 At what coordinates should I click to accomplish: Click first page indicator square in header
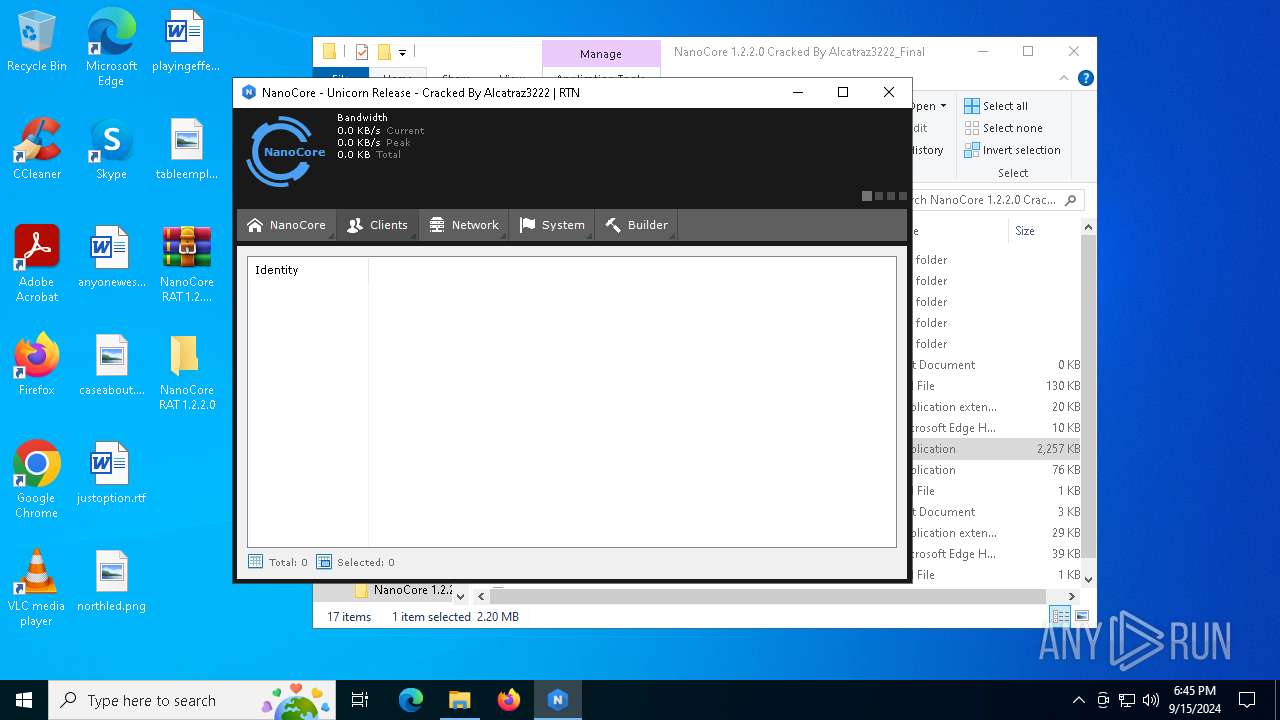click(867, 196)
